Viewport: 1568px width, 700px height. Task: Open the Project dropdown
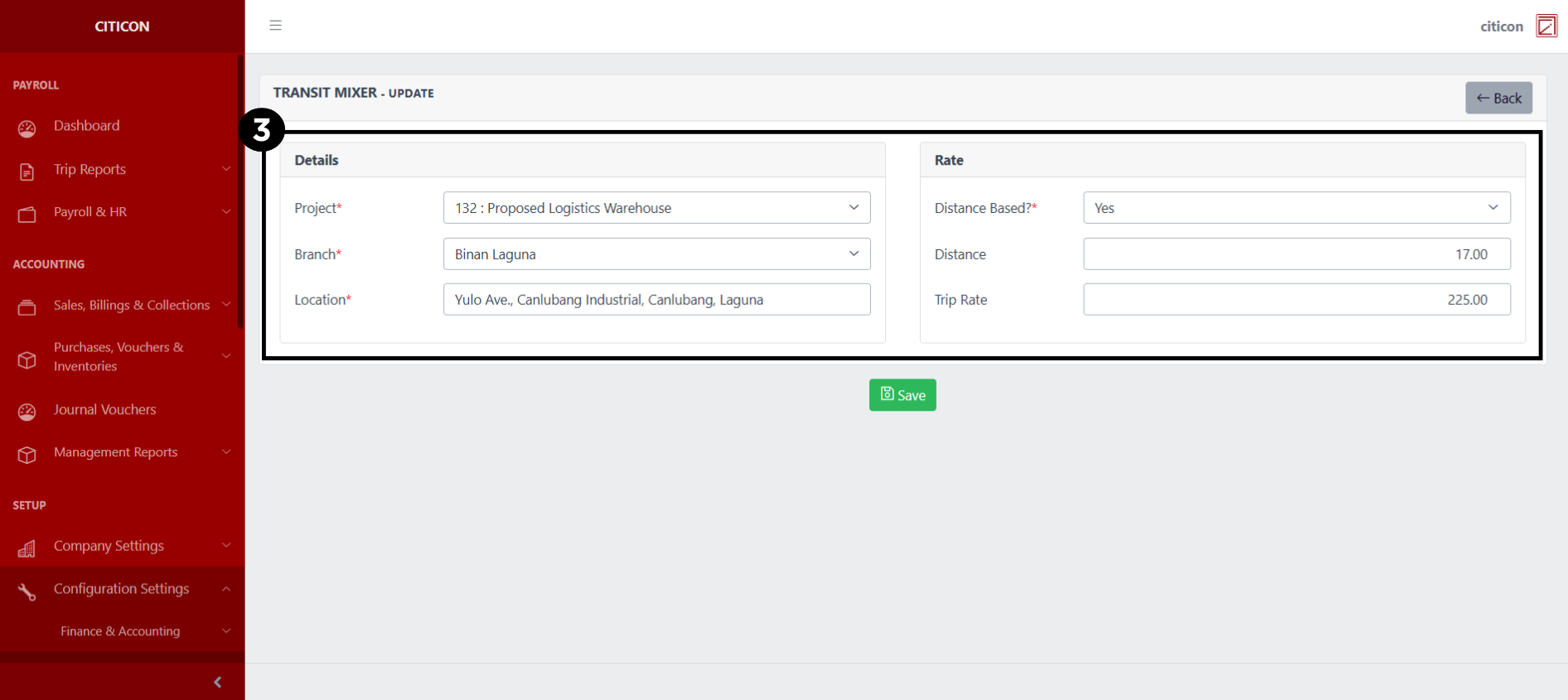pos(656,208)
